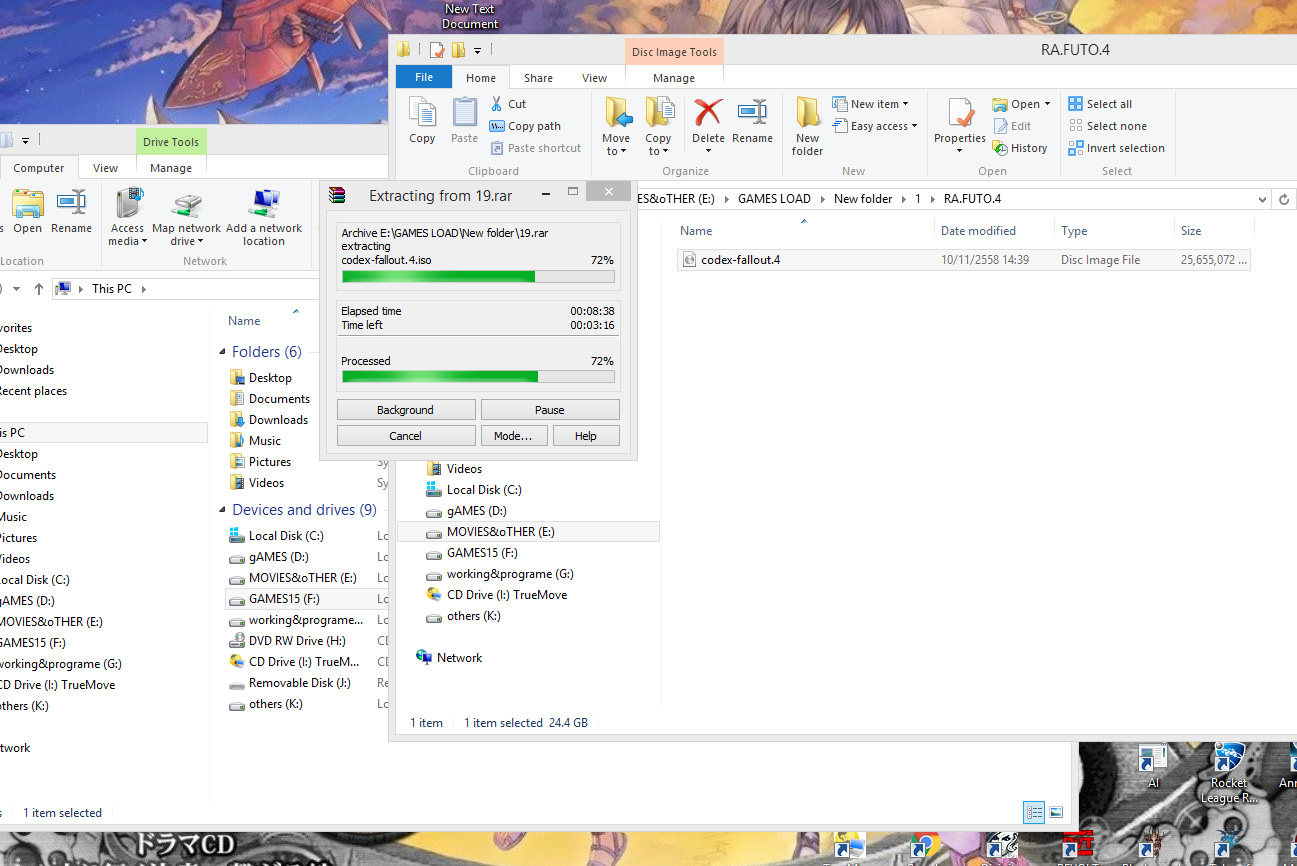Click the New folder icon in RA.FUTO.4 title bar

pos(459,50)
